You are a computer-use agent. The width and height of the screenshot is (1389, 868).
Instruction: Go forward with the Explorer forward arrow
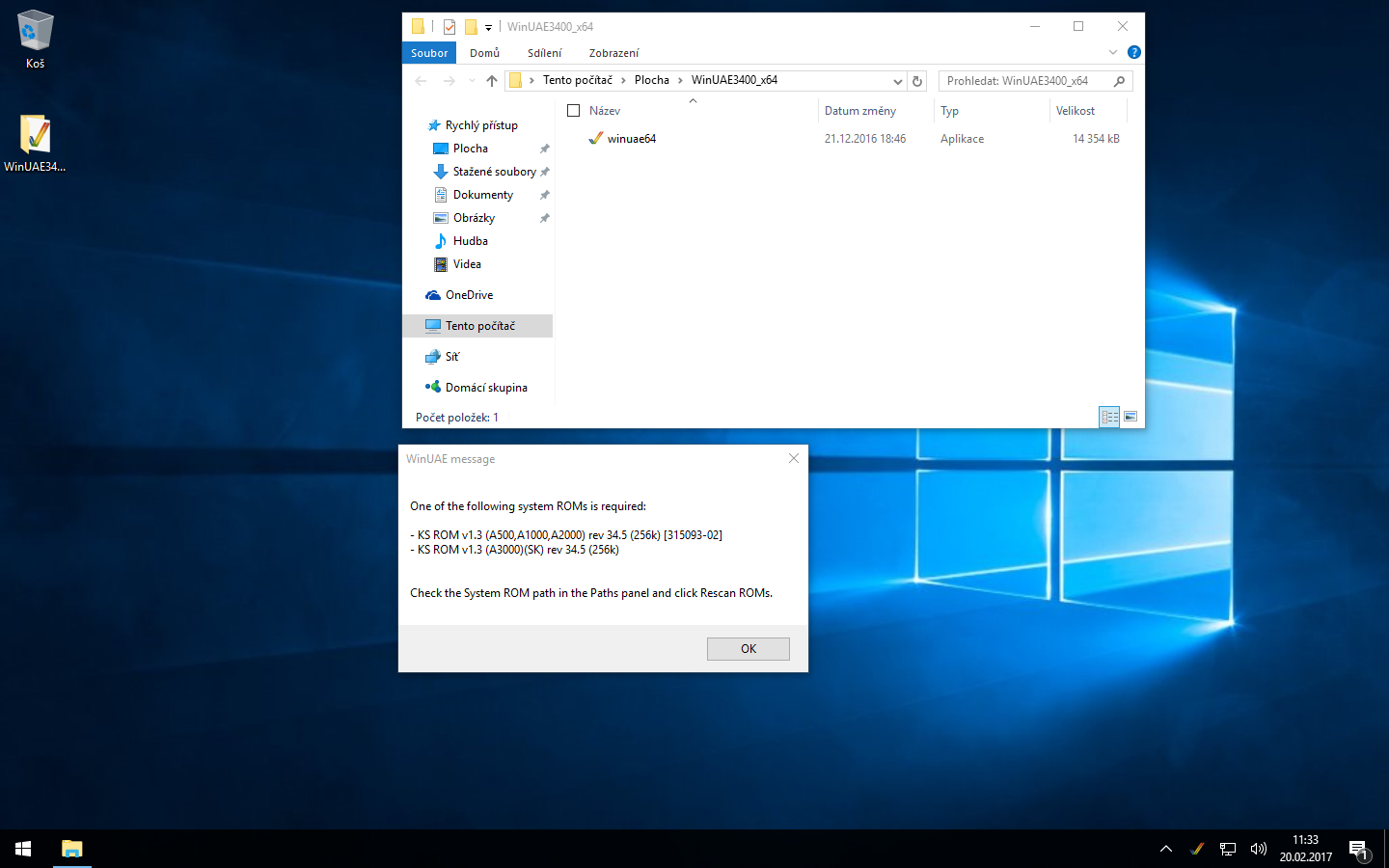pos(449,81)
